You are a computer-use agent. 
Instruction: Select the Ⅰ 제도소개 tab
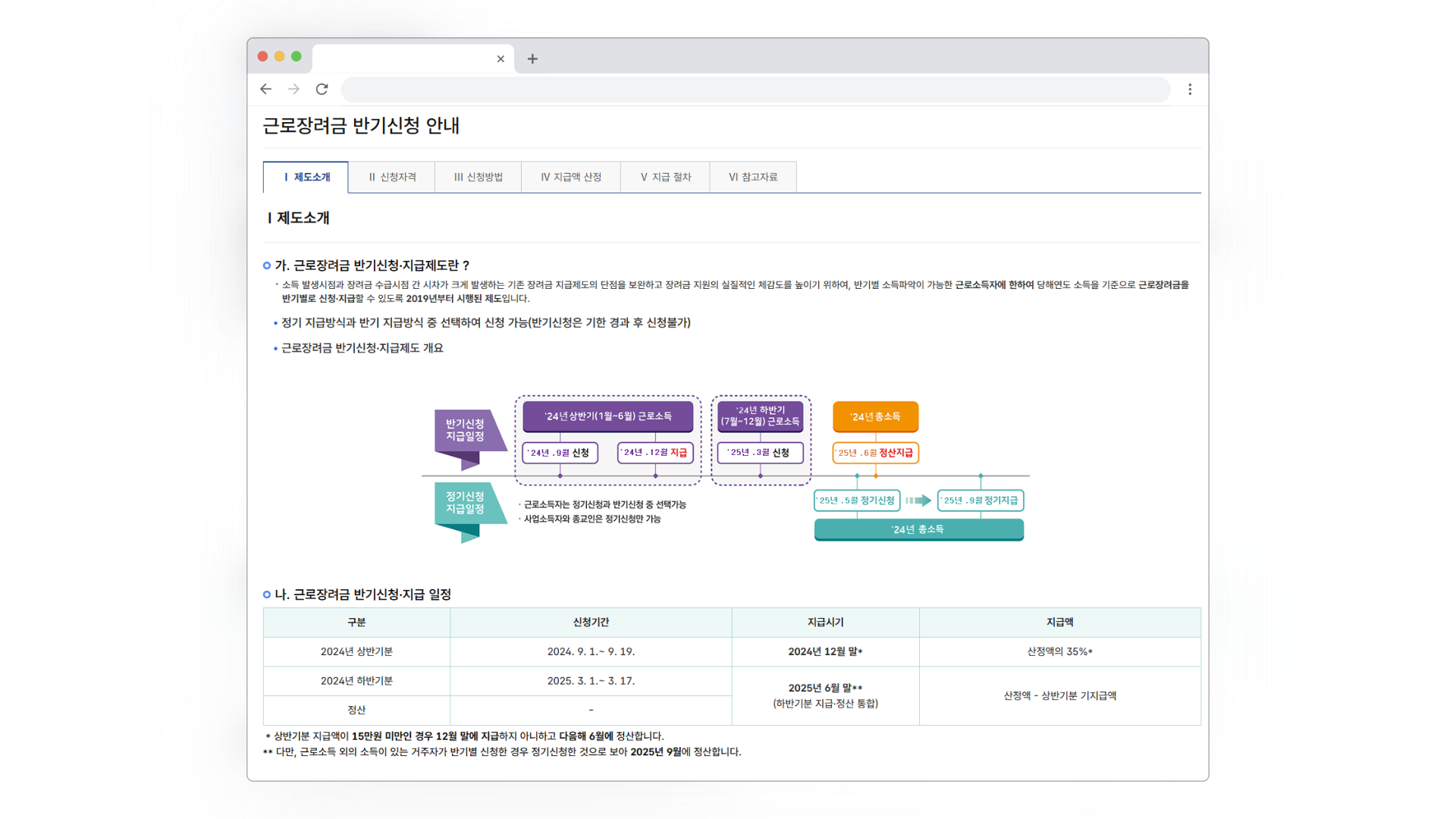coord(306,177)
